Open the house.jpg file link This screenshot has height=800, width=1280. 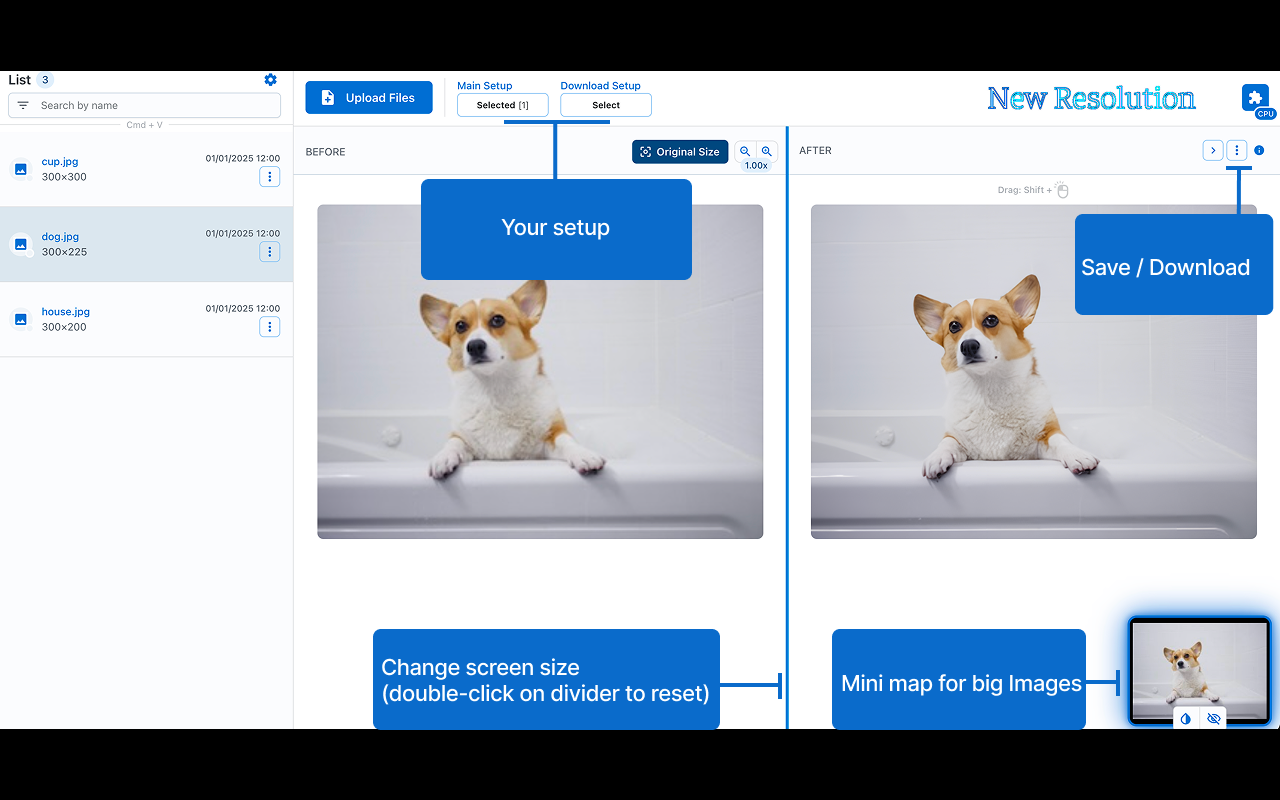[66, 312]
